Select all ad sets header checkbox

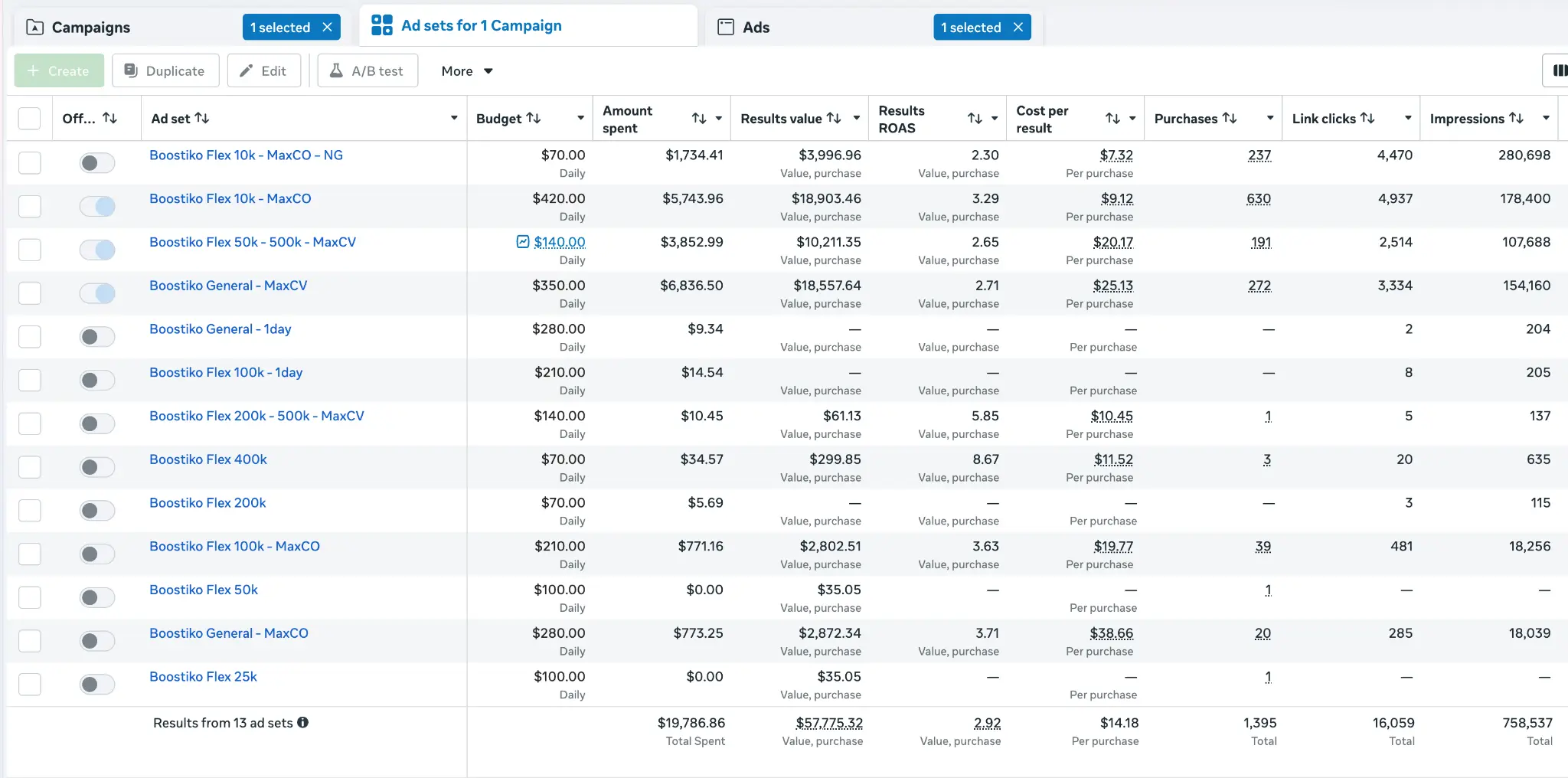(x=29, y=118)
